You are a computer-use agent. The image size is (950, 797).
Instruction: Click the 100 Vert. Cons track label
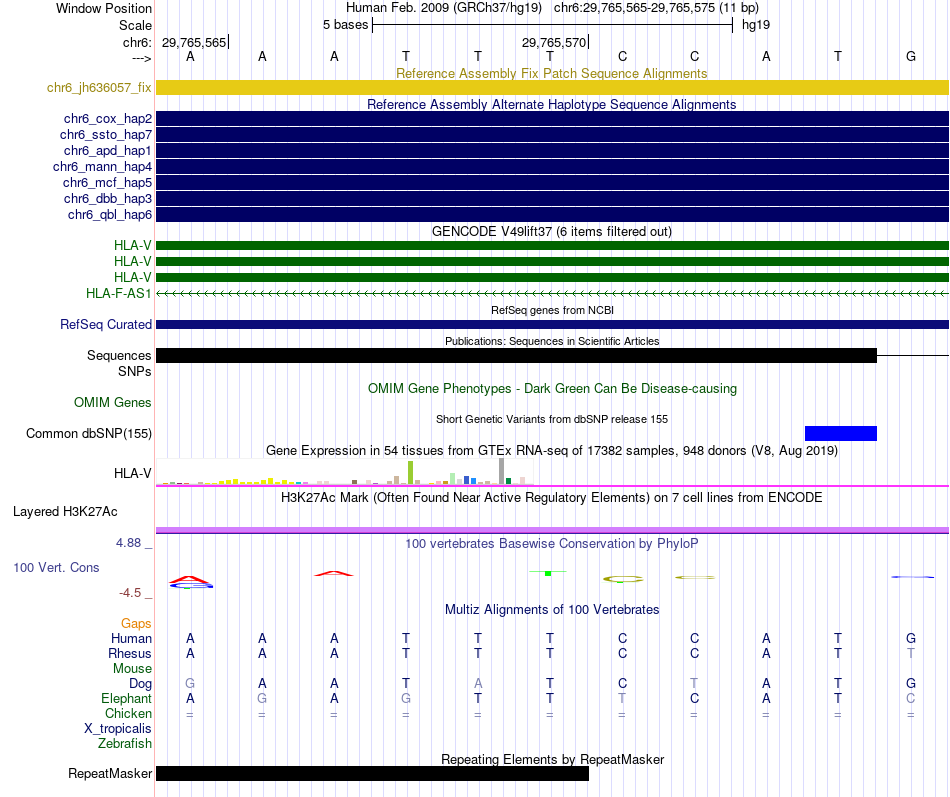[56, 567]
